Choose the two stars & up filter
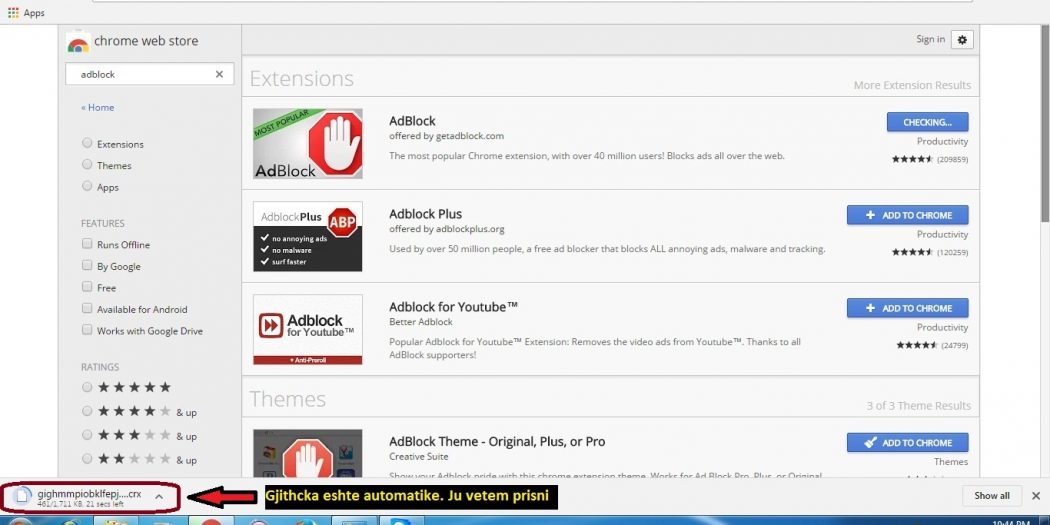 tap(87, 459)
